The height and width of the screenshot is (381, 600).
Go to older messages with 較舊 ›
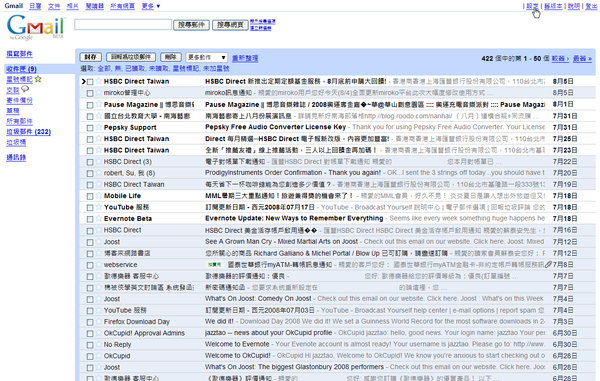coord(560,59)
